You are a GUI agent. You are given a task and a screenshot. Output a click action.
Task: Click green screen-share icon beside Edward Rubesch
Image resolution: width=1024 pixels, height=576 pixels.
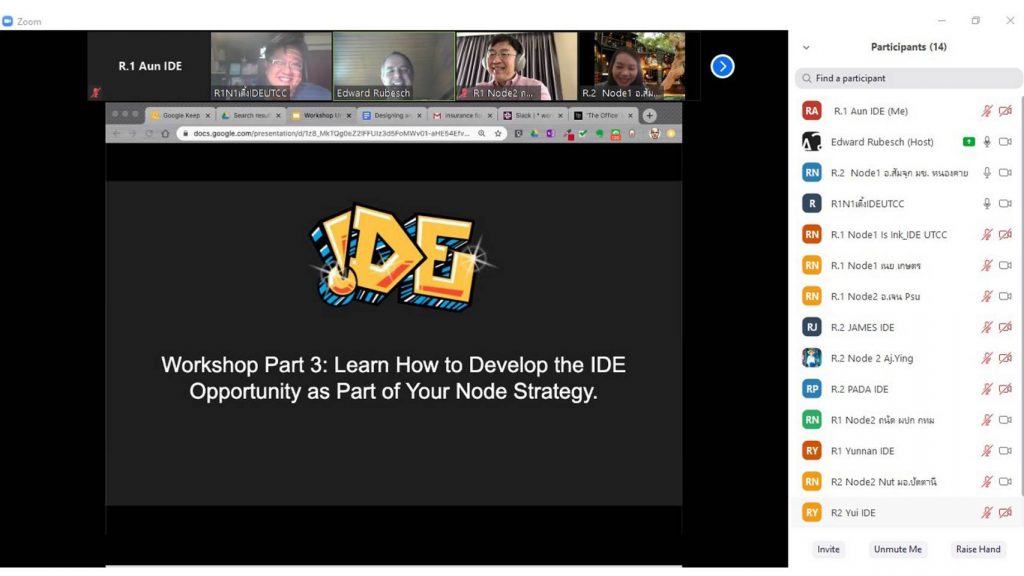point(968,142)
